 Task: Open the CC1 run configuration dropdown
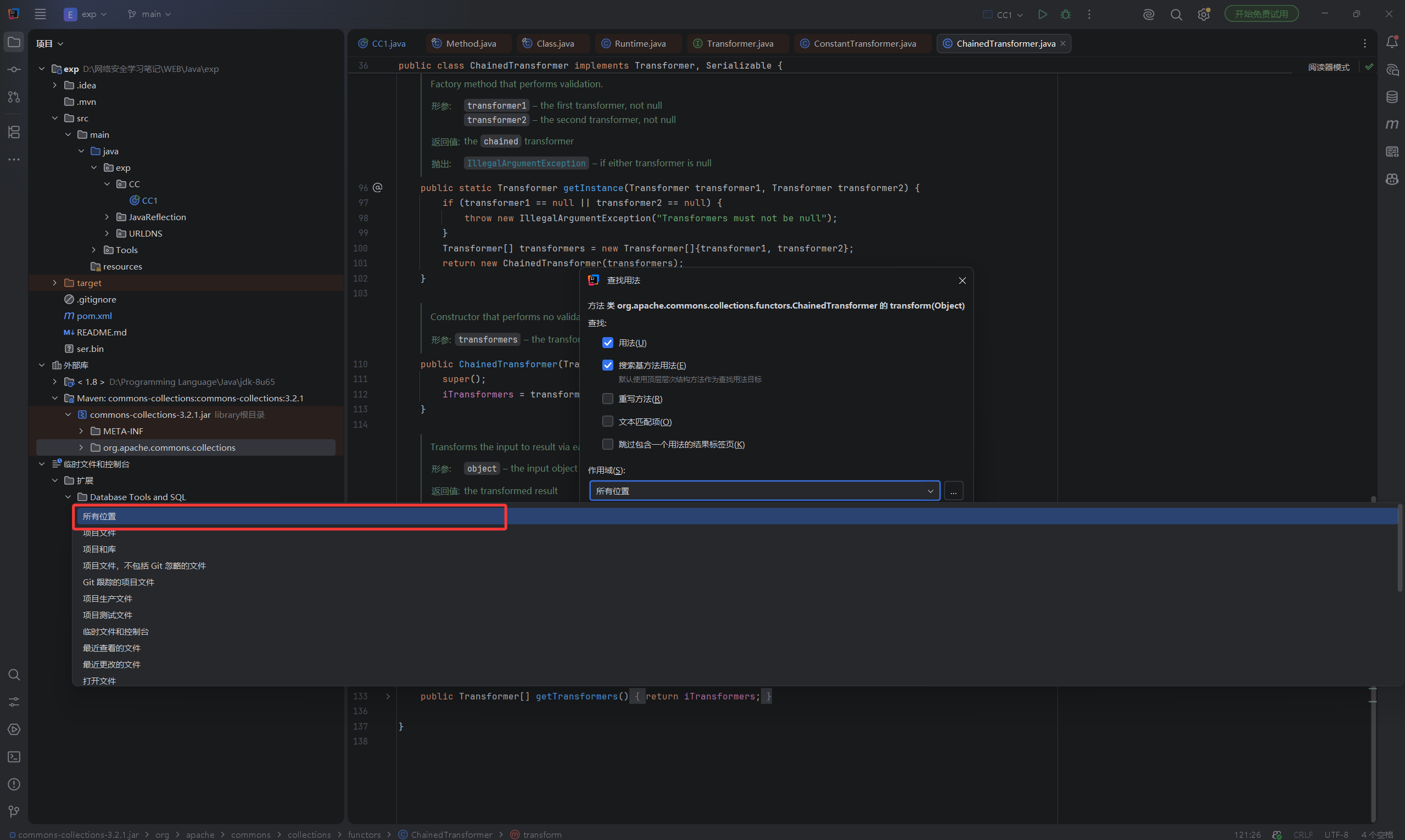coord(1004,14)
